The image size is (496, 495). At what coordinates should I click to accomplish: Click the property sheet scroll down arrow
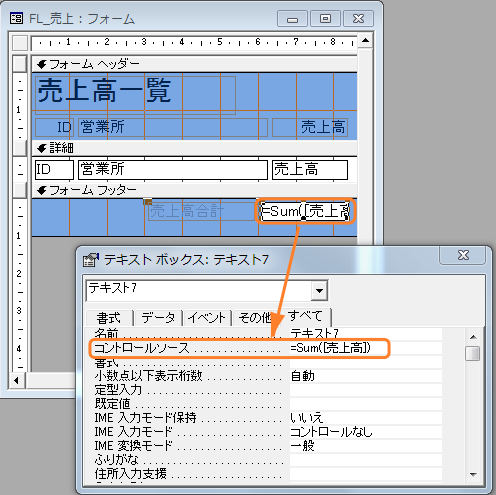pos(473,475)
